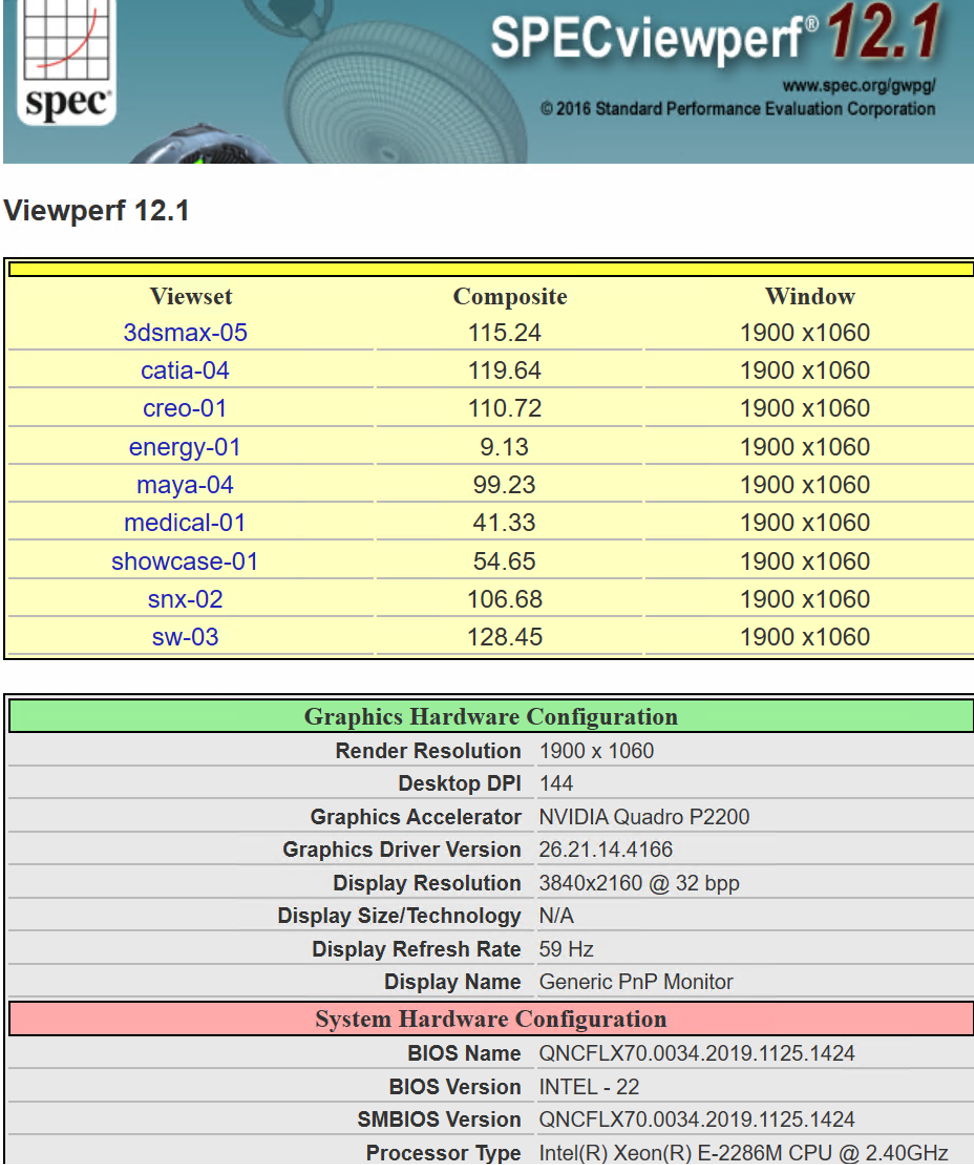Open the catia-04 viewset results
The image size is (974, 1165).
tap(185, 371)
